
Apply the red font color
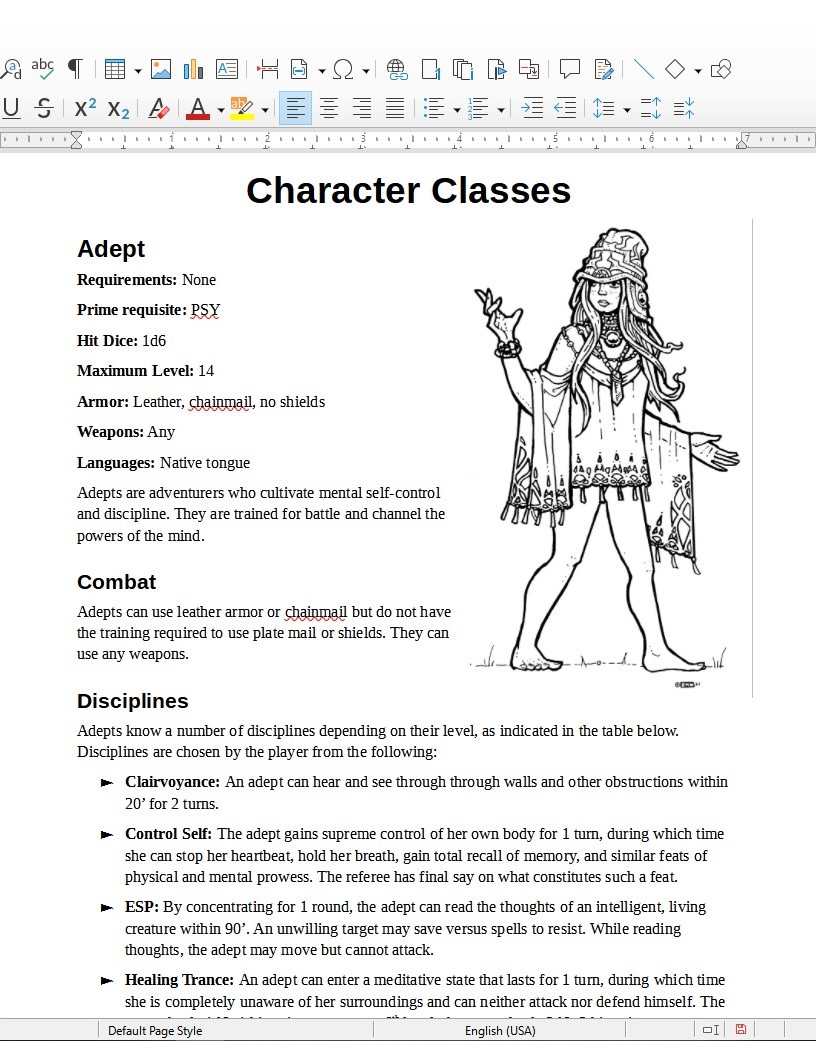pyautogui.click(x=198, y=108)
